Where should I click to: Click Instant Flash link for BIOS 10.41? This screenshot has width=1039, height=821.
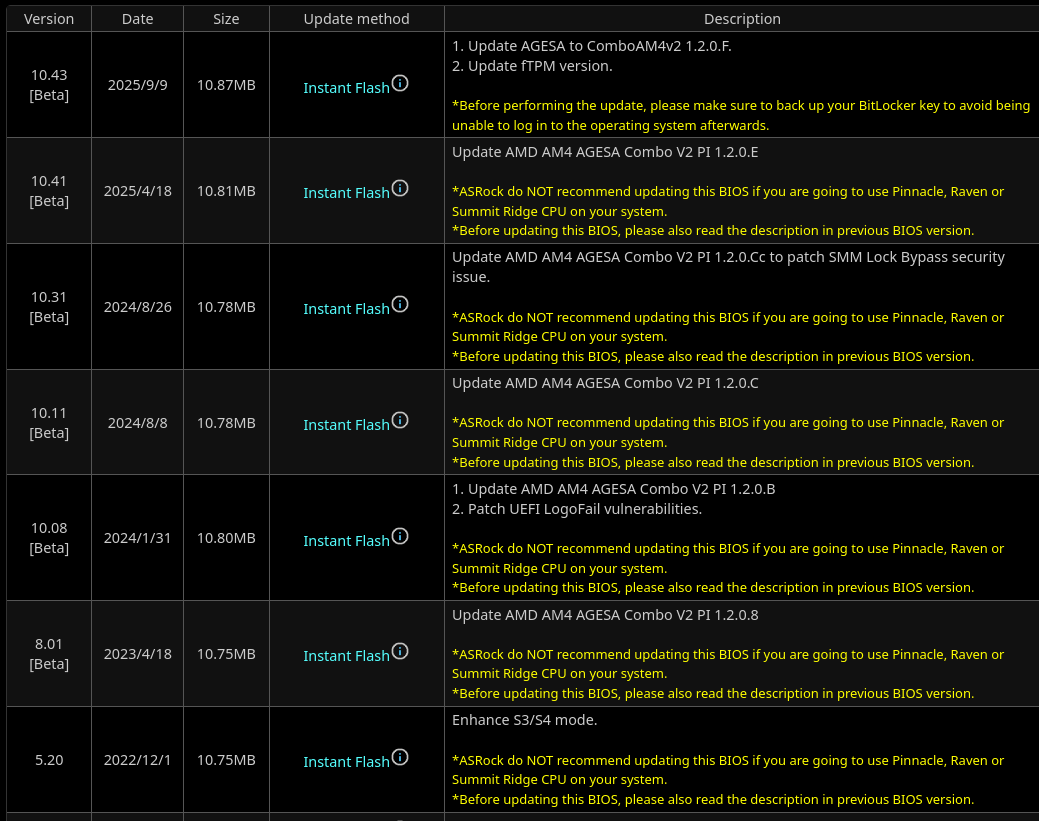pyautogui.click(x=346, y=193)
